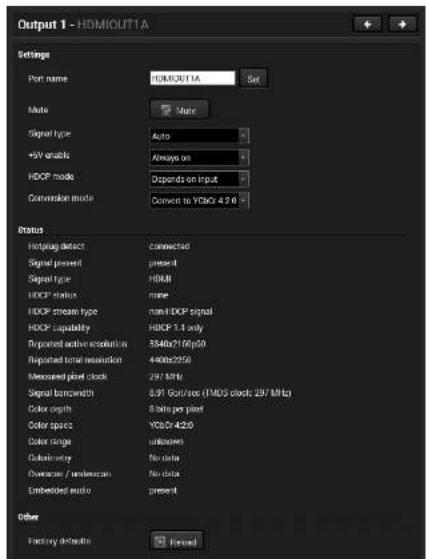The image size is (426, 559).
Task: Click the Set button for port name
Action: point(253,78)
